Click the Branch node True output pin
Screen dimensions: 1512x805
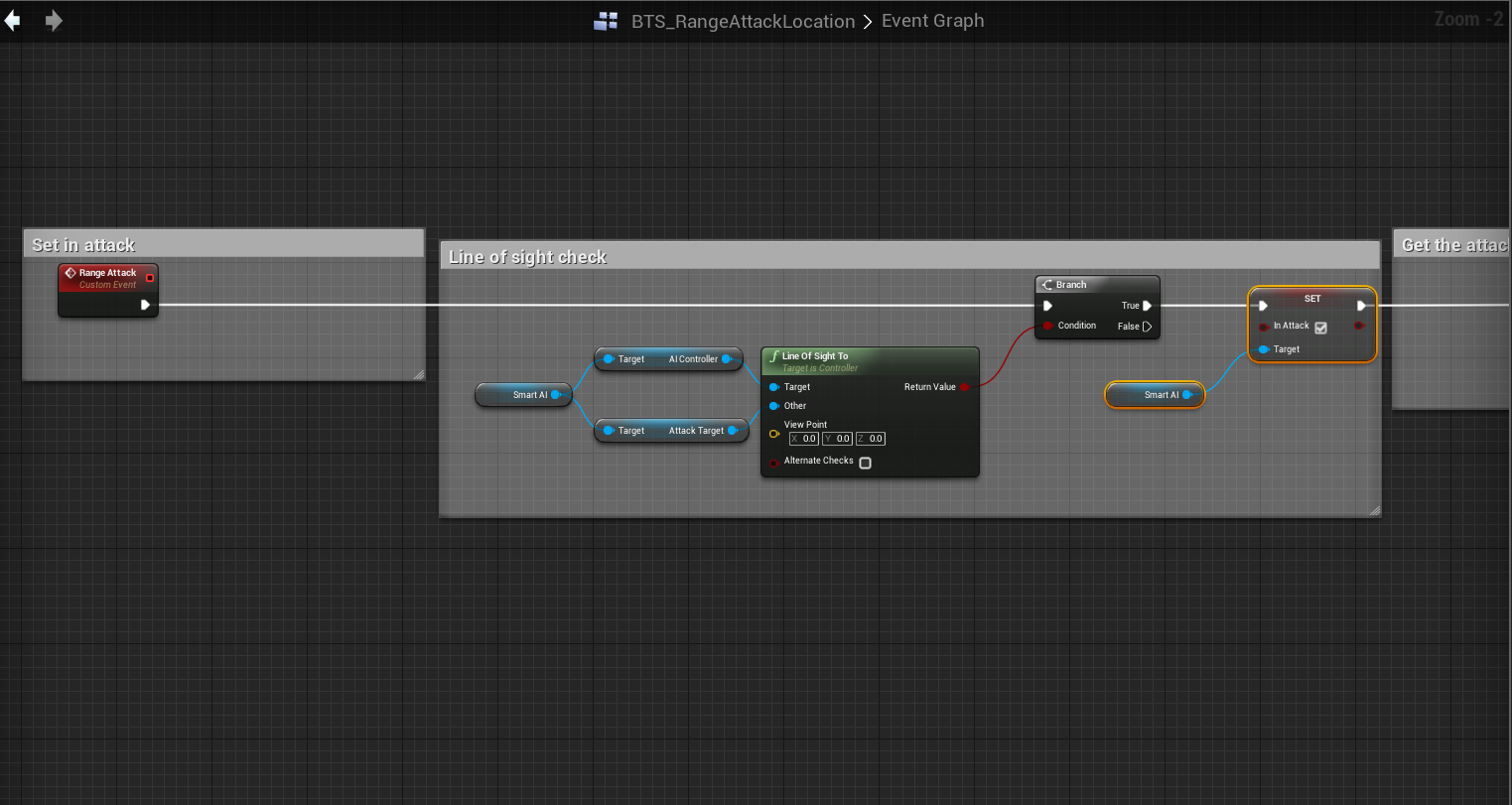click(1148, 306)
